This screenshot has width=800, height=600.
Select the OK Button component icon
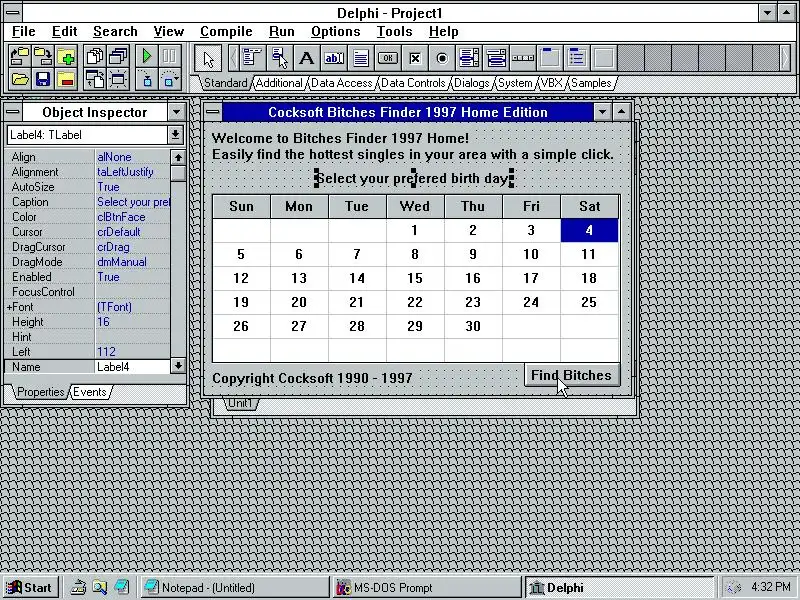[388, 58]
